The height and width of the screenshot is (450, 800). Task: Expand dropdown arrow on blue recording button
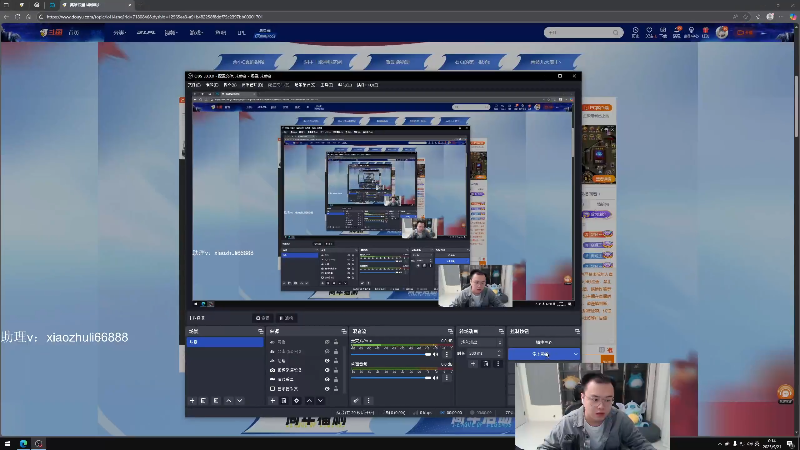tap(576, 354)
